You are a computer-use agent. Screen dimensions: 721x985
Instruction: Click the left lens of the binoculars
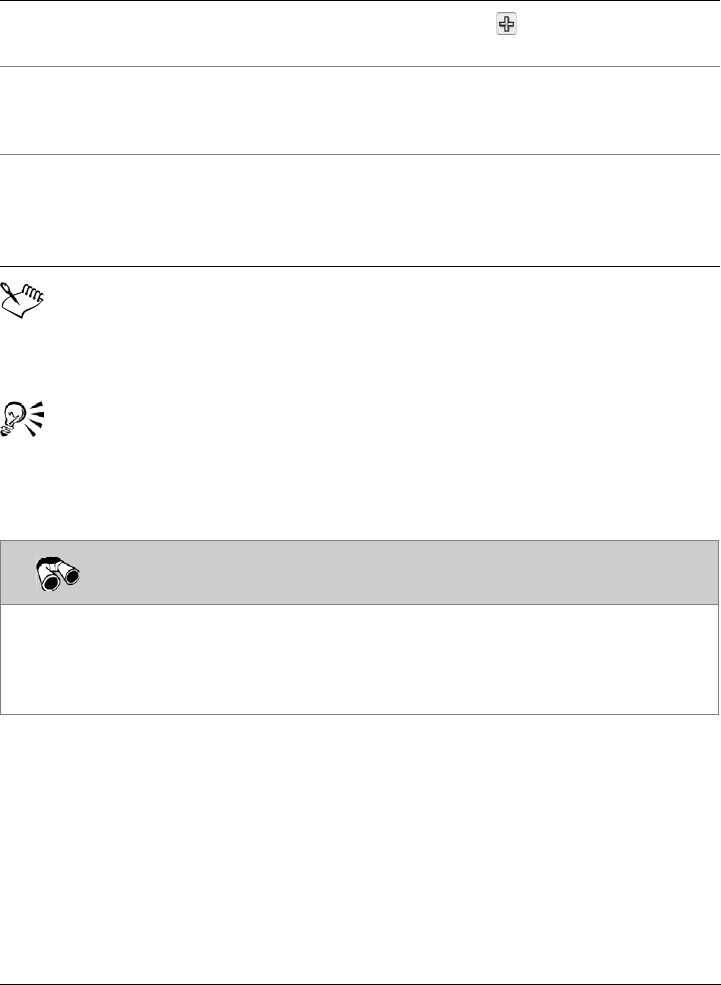click(50, 582)
